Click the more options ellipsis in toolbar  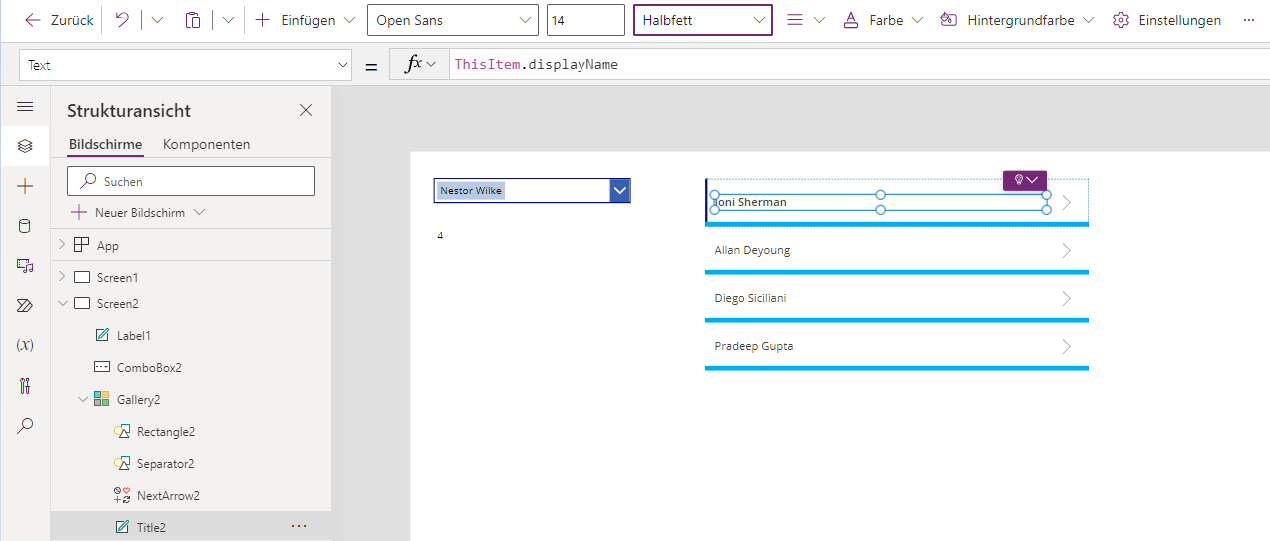1248,20
